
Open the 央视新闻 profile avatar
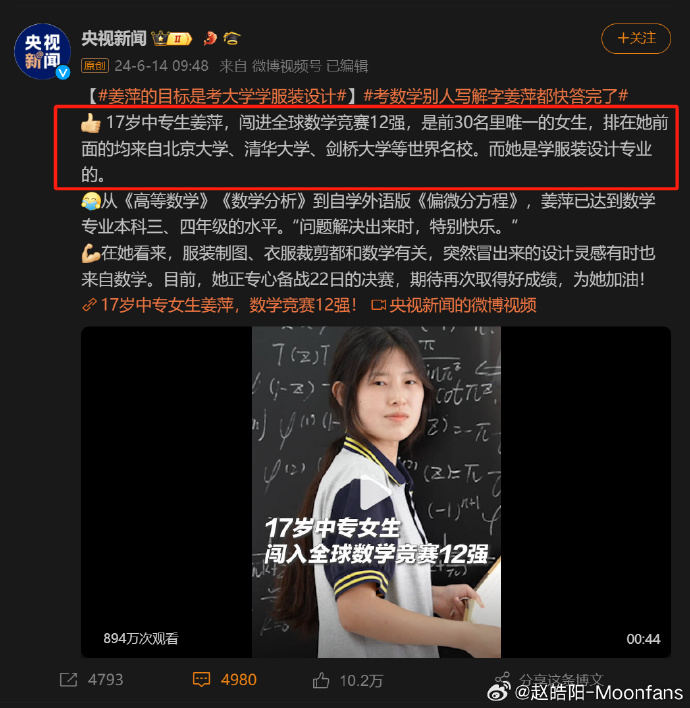pyautogui.click(x=42, y=51)
